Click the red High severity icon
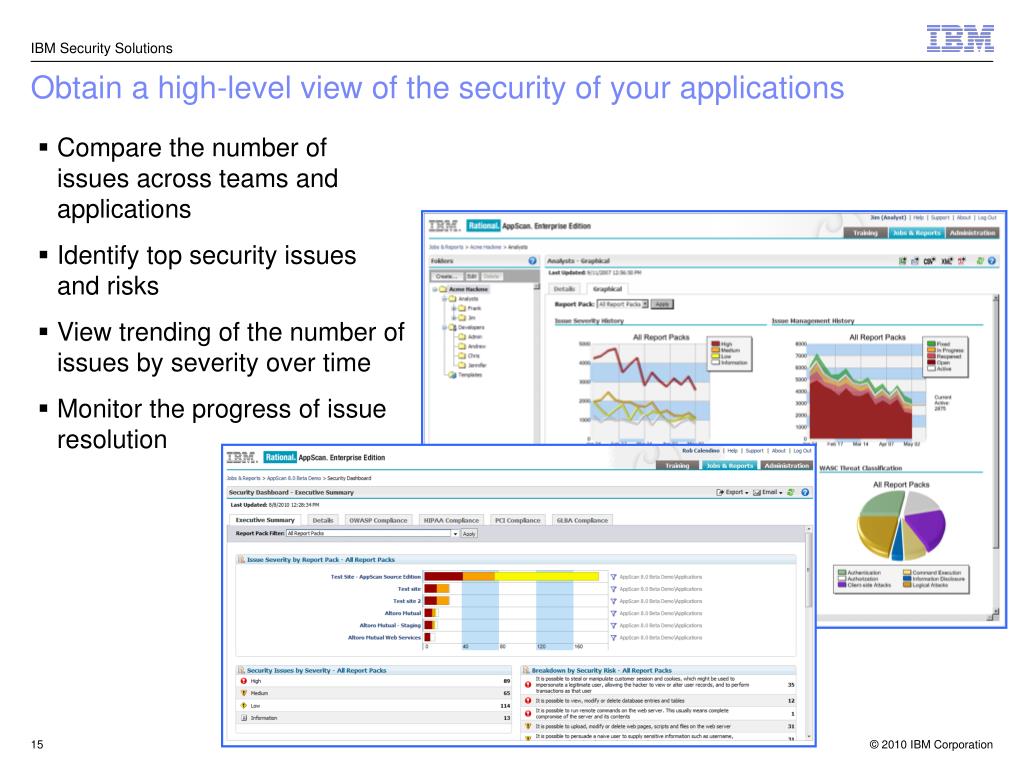Image resolution: width=1024 pixels, height=768 pixels. [244, 681]
